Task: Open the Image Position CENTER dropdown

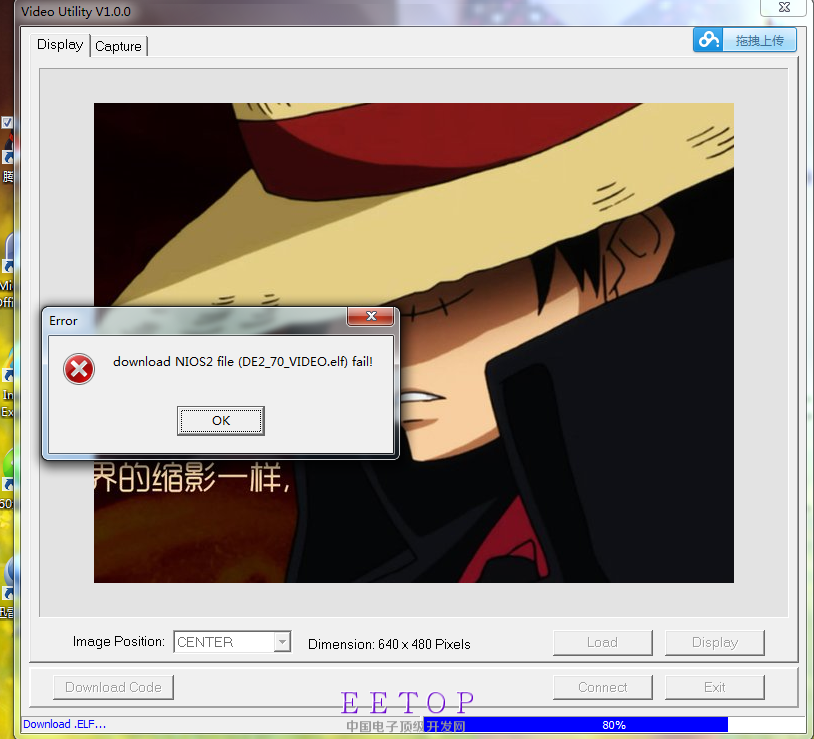Action: coord(232,642)
